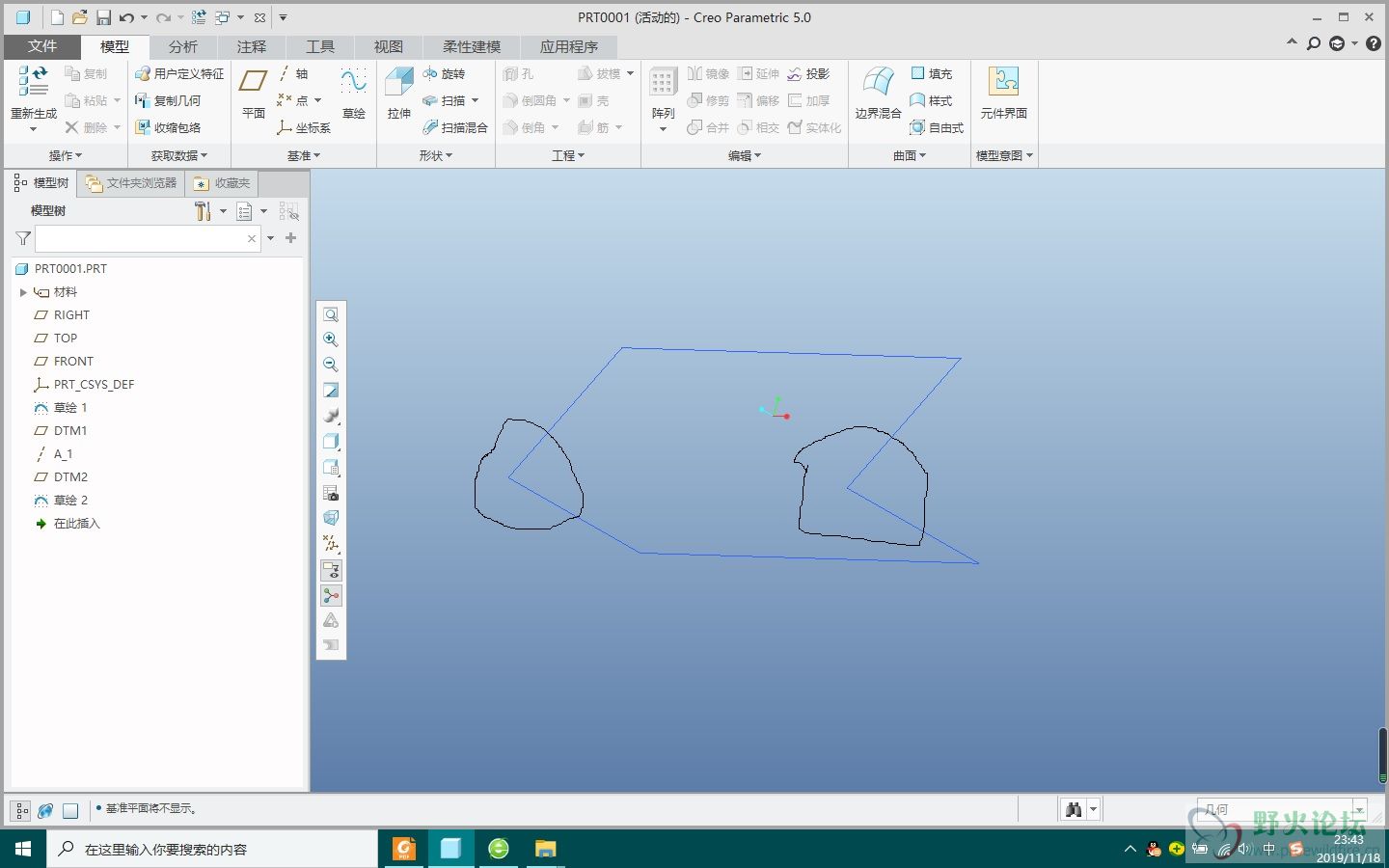Expand the Datum (基准) group
Screen dimensions: 1389x868
click(304, 155)
